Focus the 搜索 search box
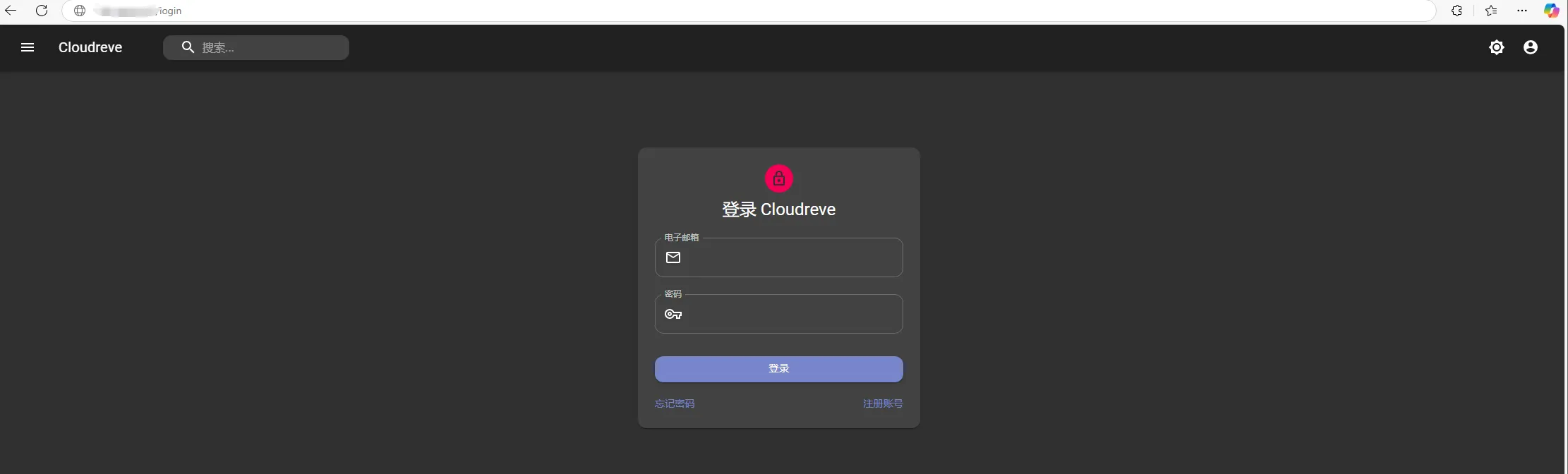 (x=256, y=47)
